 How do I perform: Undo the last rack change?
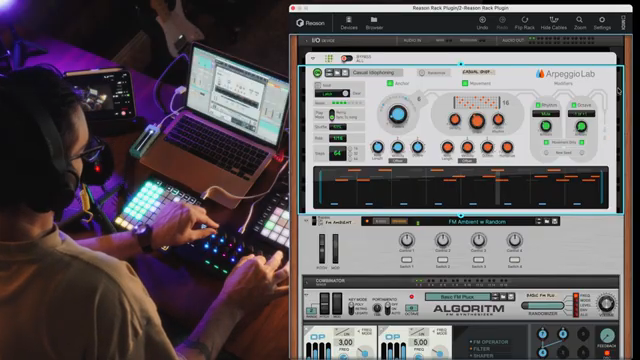pyautogui.click(x=482, y=23)
